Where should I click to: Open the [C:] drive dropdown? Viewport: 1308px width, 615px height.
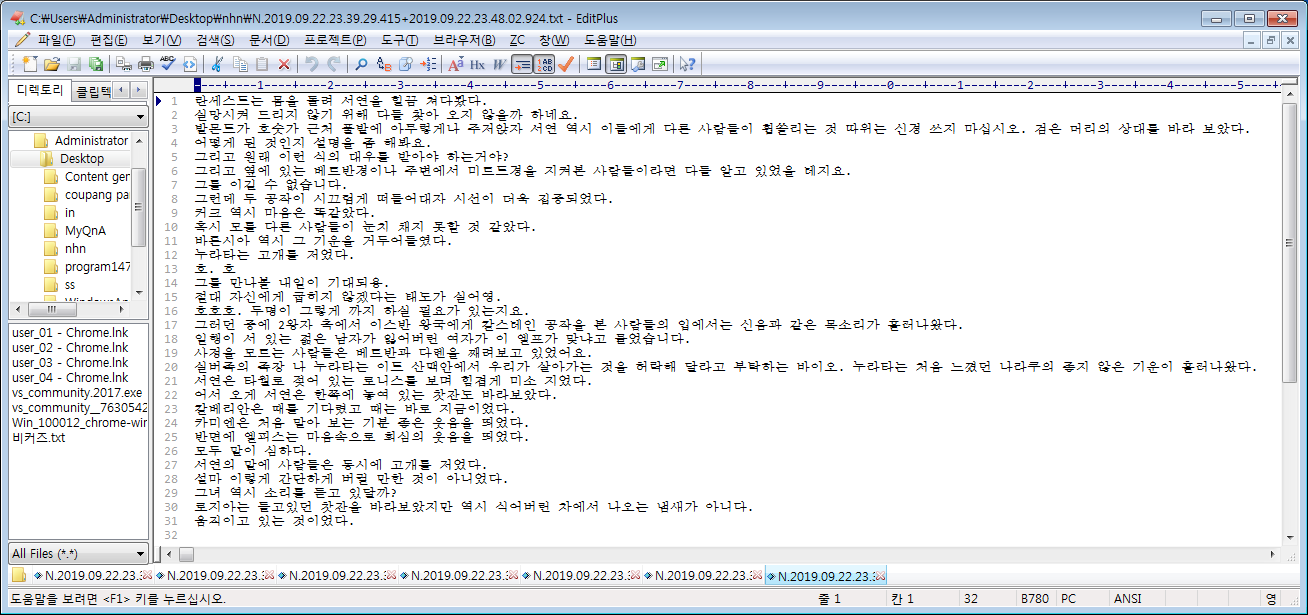tap(78, 117)
